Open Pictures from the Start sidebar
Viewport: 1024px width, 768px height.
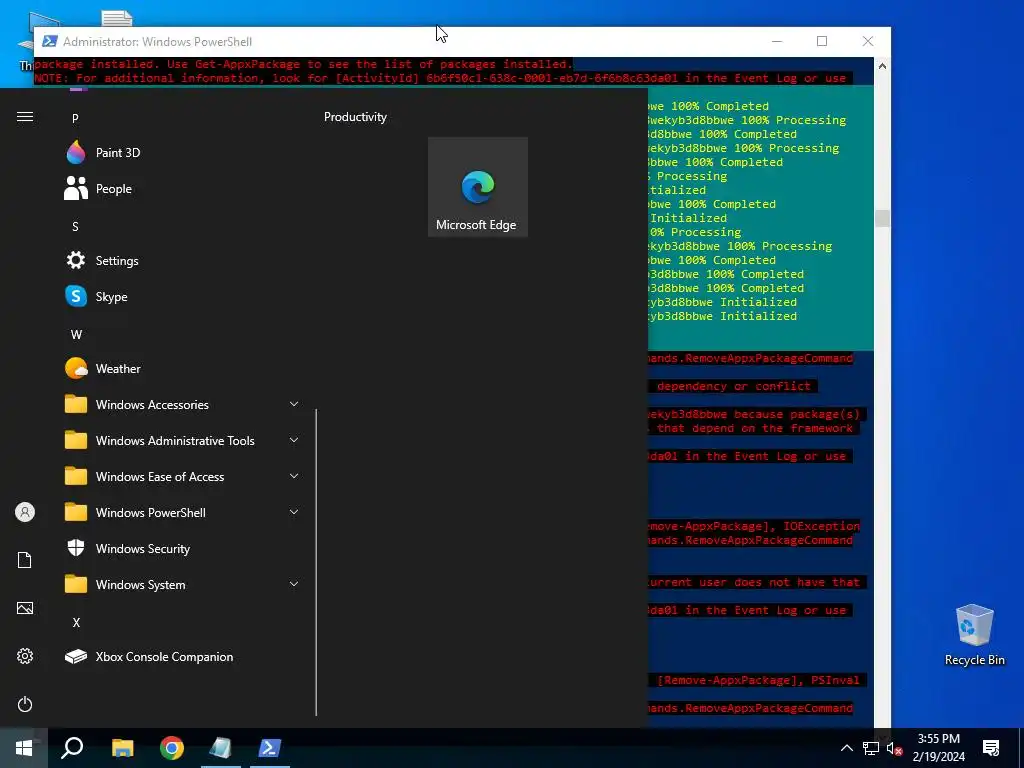pos(25,608)
